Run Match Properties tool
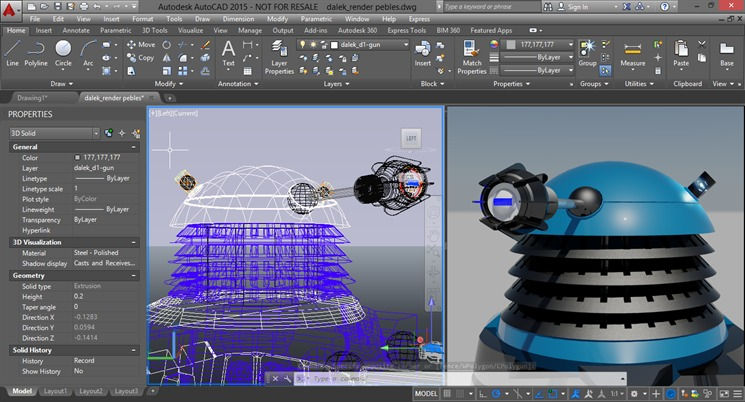Image resolution: width=745 pixels, height=402 pixels. tap(471, 57)
